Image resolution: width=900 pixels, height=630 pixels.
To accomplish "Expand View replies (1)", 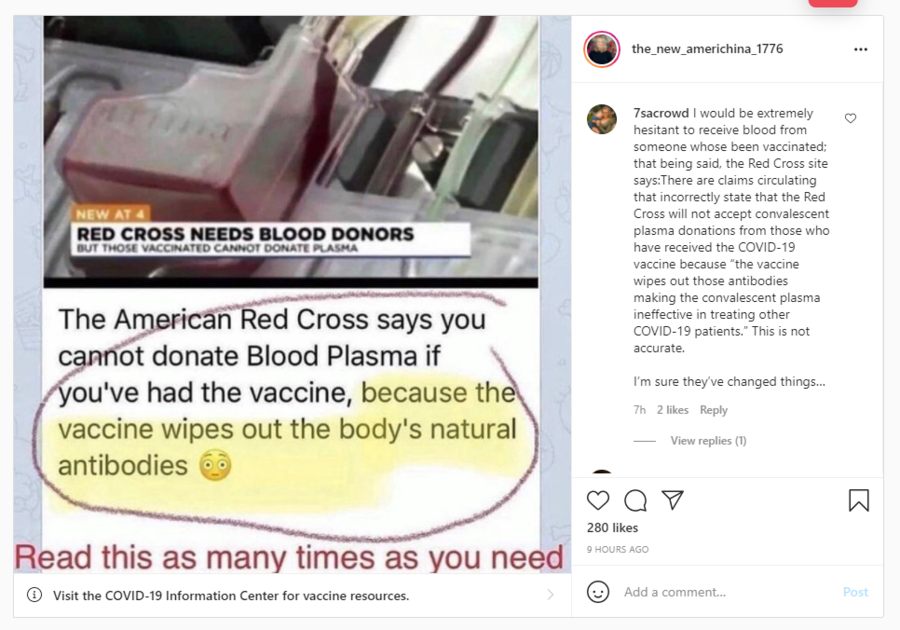I will (x=708, y=441).
